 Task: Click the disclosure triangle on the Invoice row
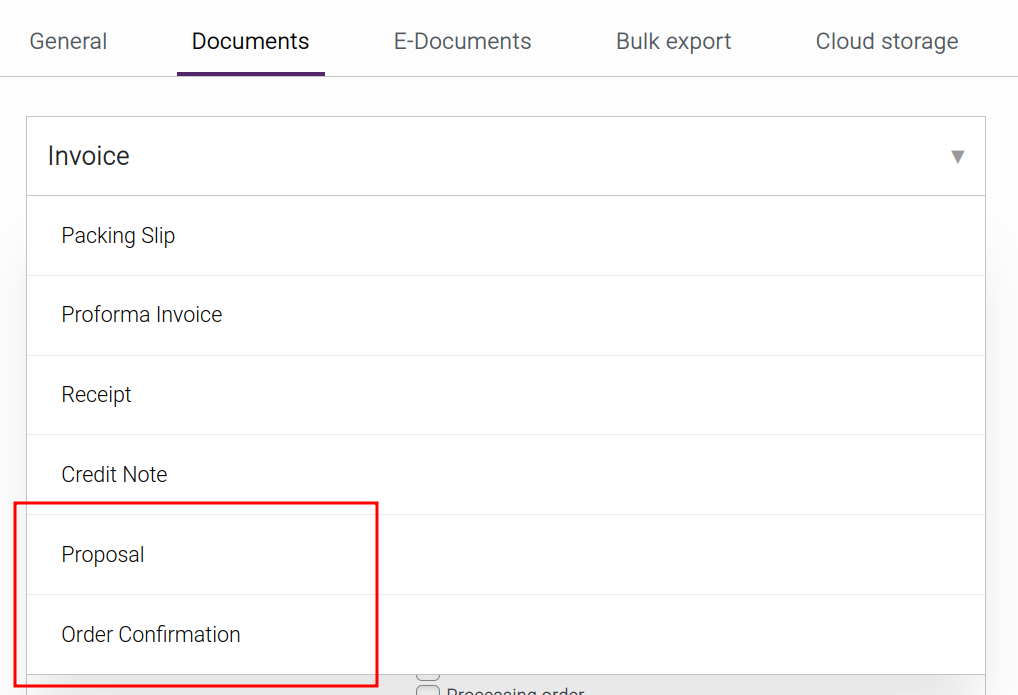tap(958, 156)
